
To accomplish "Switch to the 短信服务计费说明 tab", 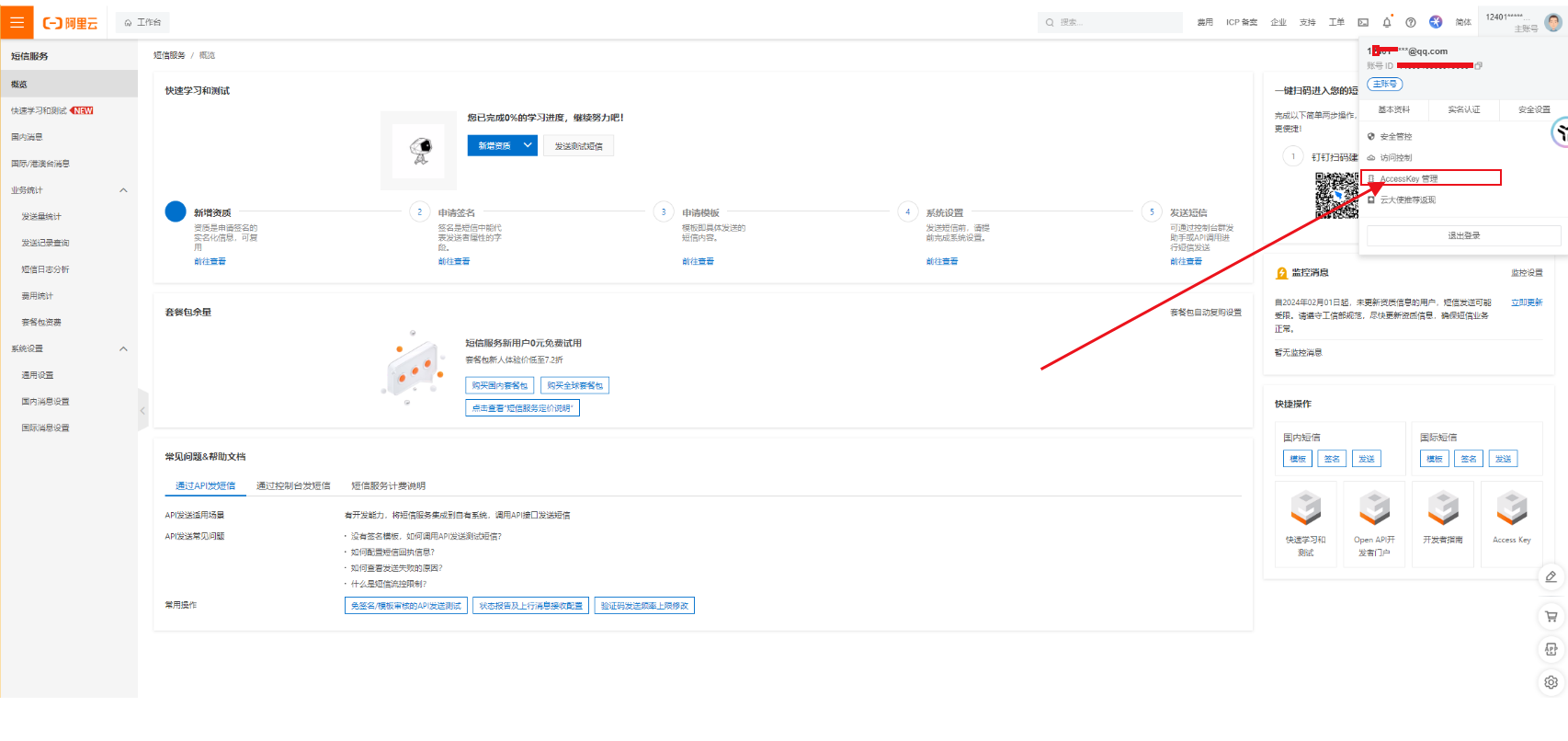I will pos(389,485).
